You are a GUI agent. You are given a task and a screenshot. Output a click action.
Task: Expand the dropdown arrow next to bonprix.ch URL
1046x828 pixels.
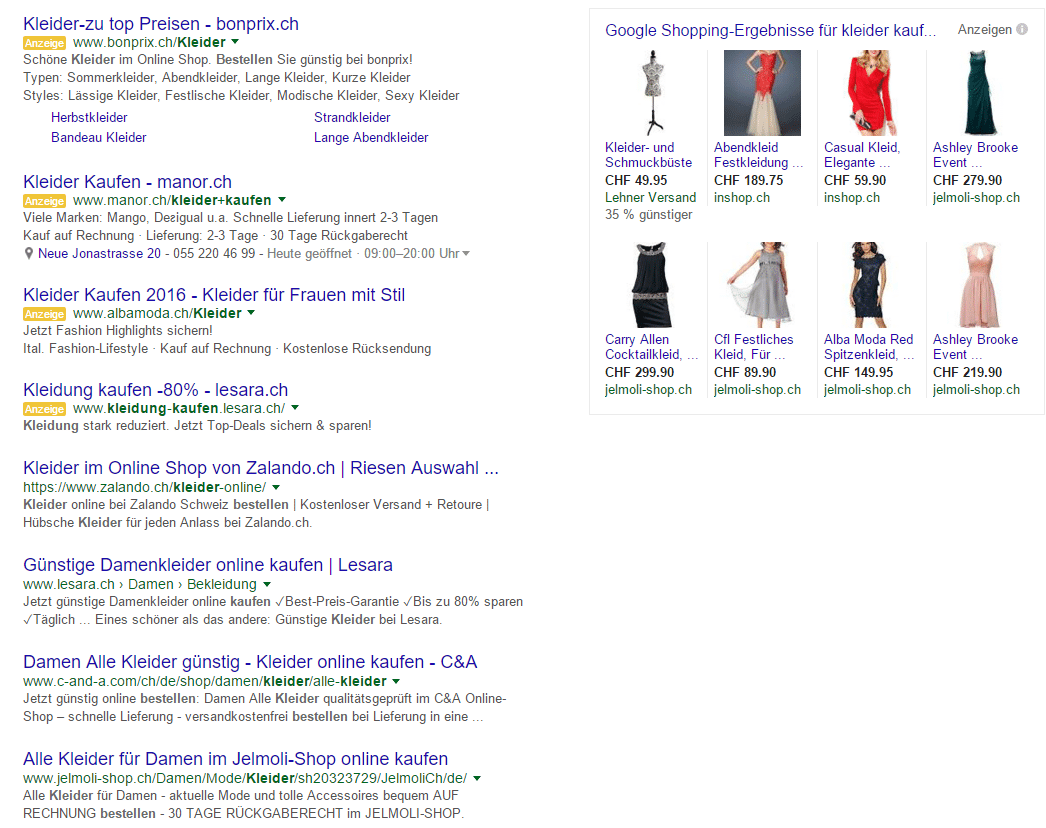tap(235, 43)
